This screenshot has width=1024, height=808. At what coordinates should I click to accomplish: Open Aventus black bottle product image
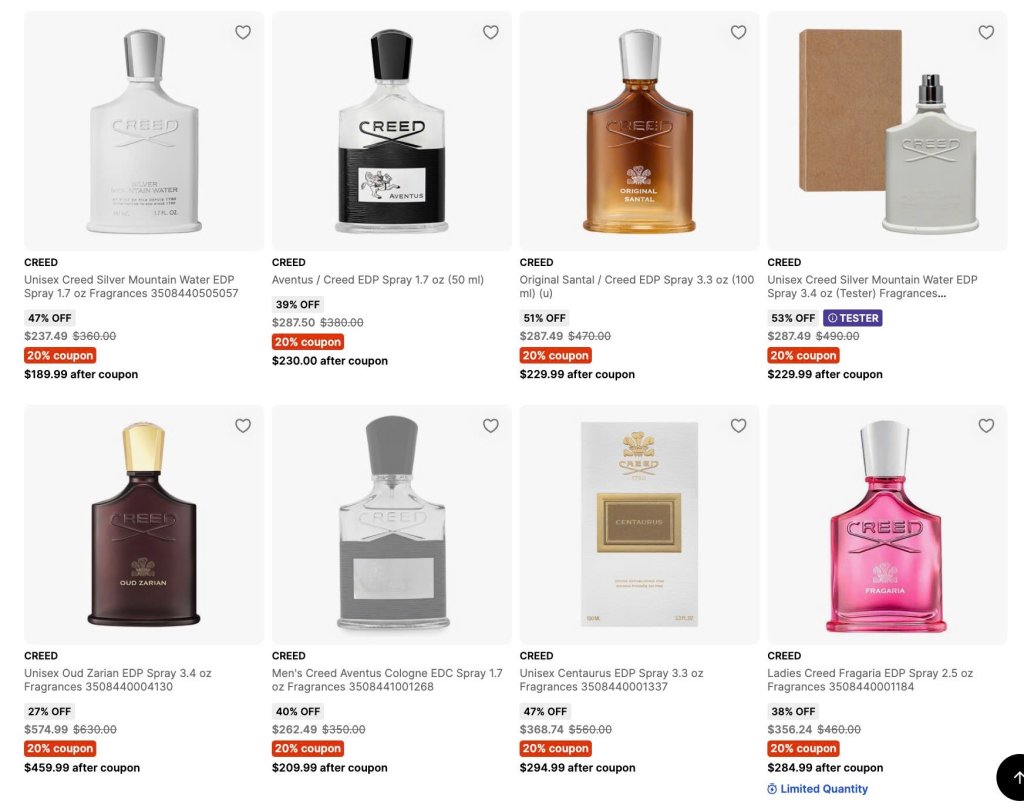pyautogui.click(x=392, y=131)
